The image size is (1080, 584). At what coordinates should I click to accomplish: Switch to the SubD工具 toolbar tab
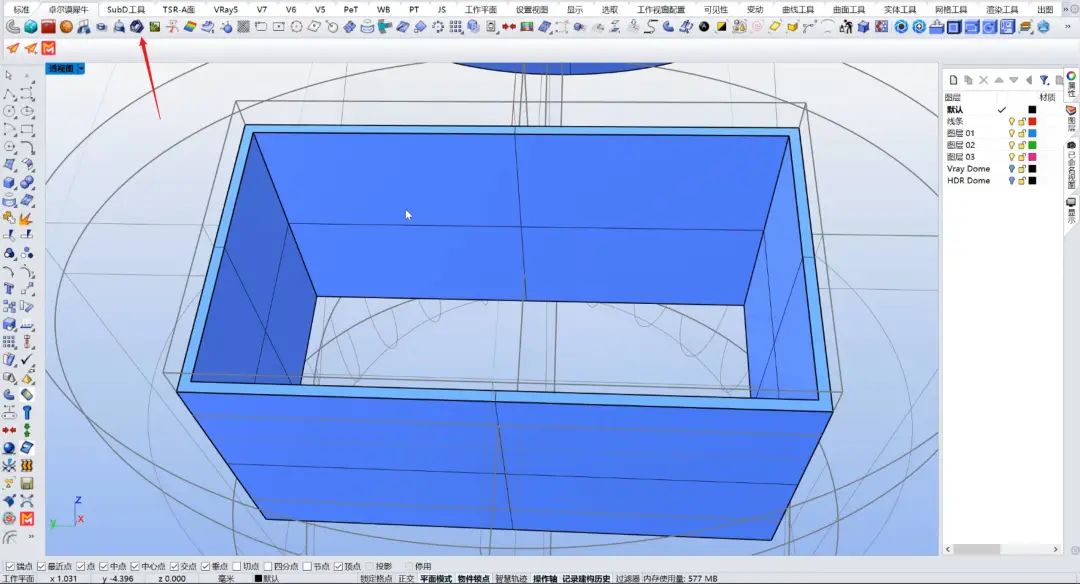[126, 9]
